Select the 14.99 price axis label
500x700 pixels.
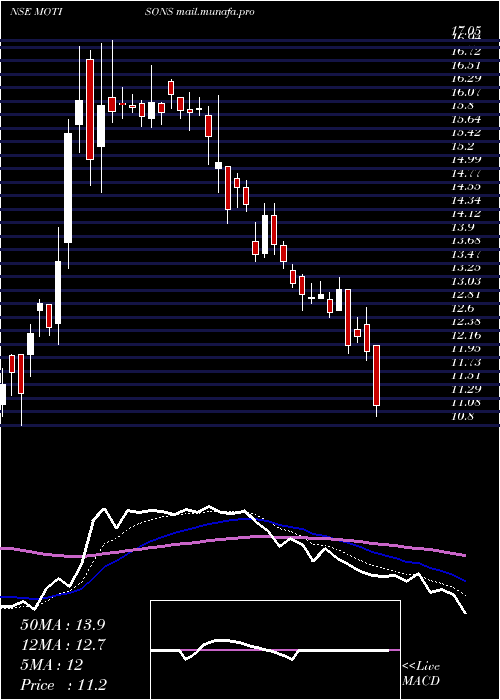coord(466,160)
